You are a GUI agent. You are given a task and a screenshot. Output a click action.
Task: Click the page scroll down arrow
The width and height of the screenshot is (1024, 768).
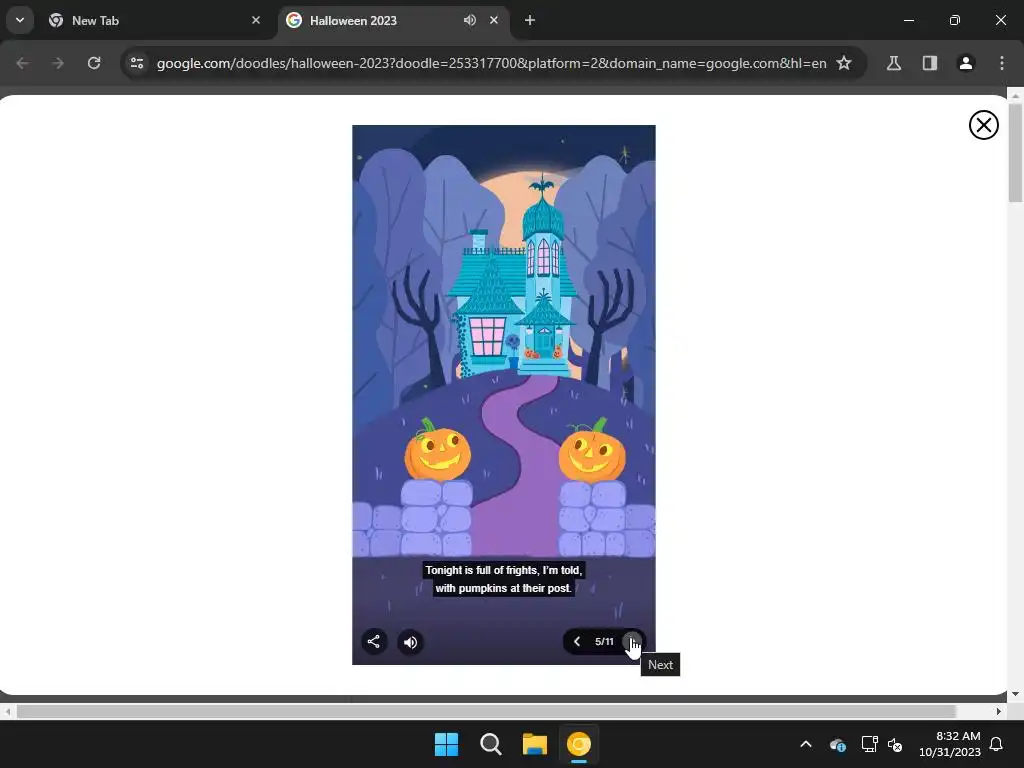[1015, 694]
